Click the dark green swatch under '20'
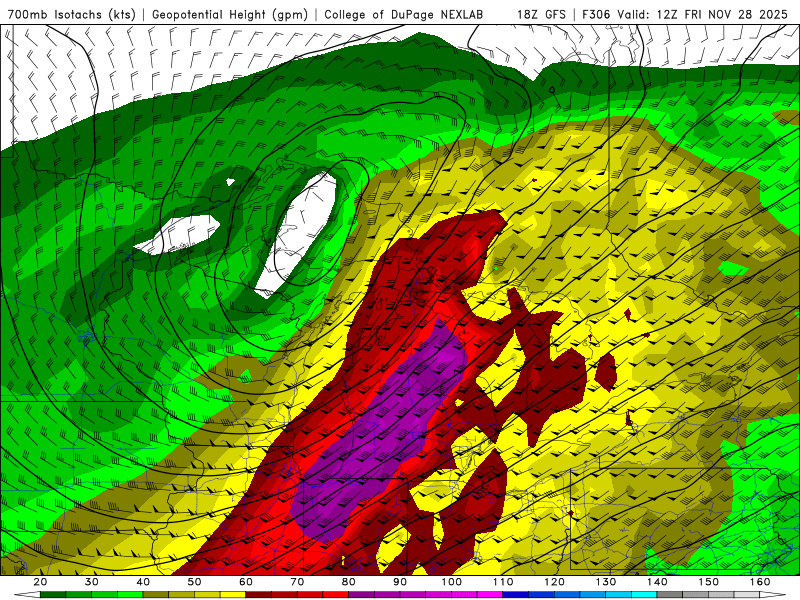Image resolution: width=800 pixels, height=600 pixels. pyautogui.click(x=53, y=595)
